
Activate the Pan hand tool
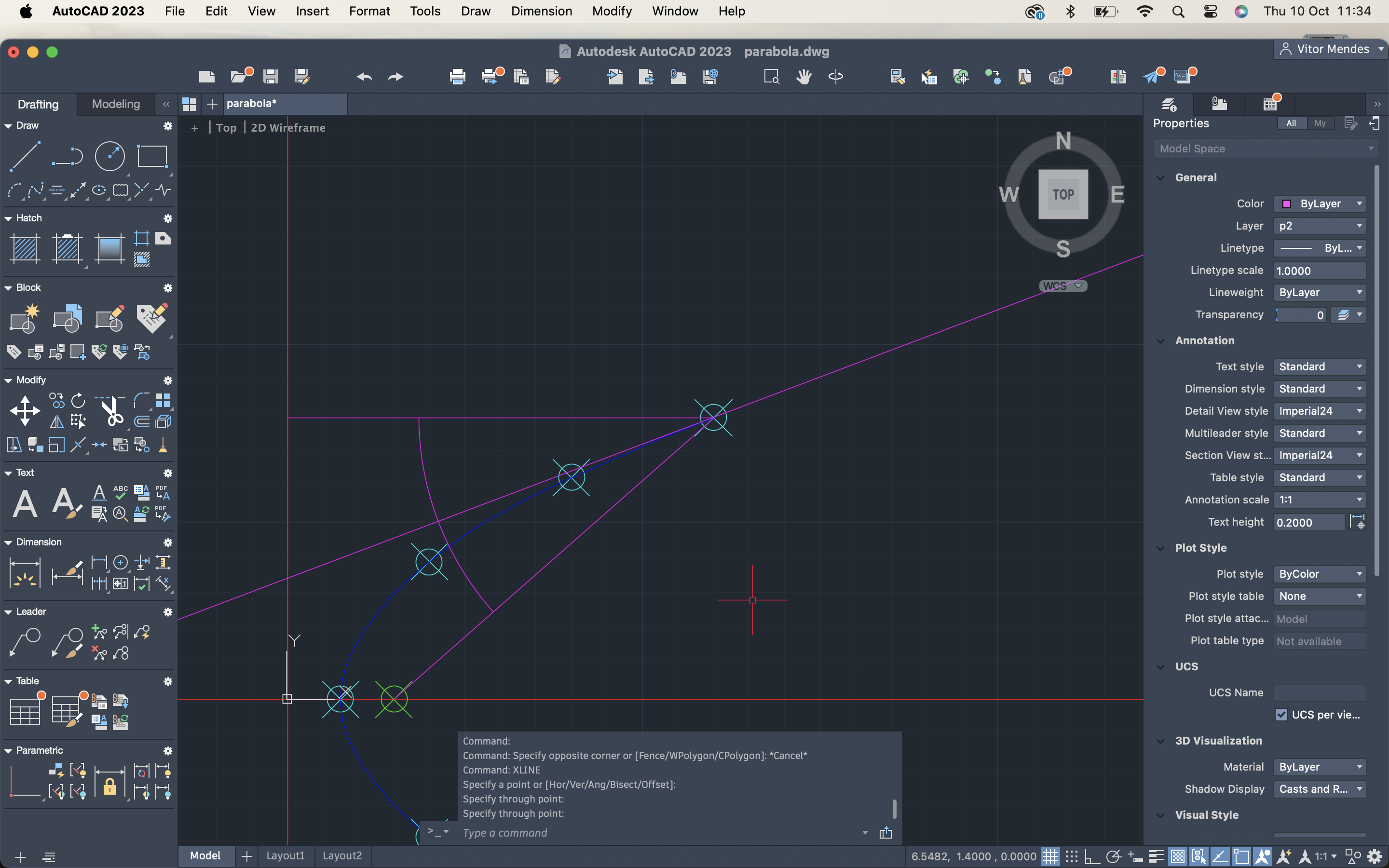(803, 76)
